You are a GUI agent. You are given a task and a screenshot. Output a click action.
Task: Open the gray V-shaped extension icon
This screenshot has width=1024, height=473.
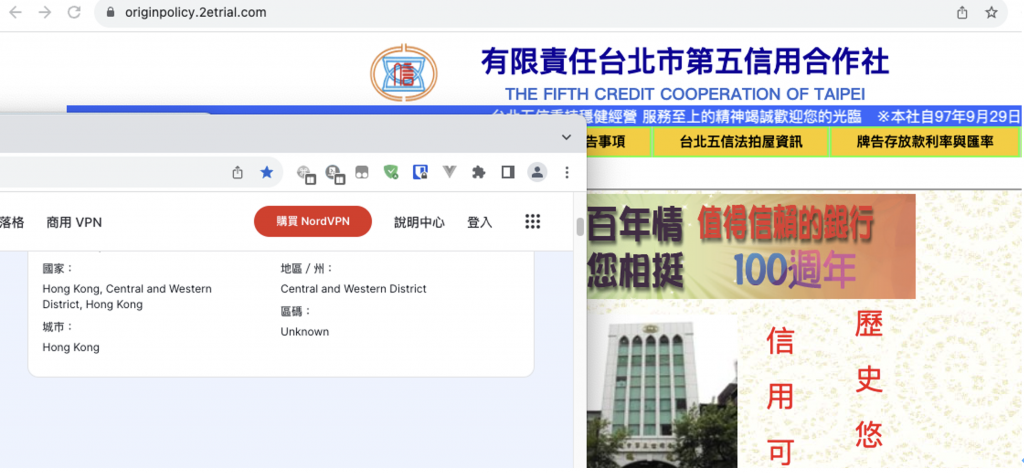pos(449,172)
